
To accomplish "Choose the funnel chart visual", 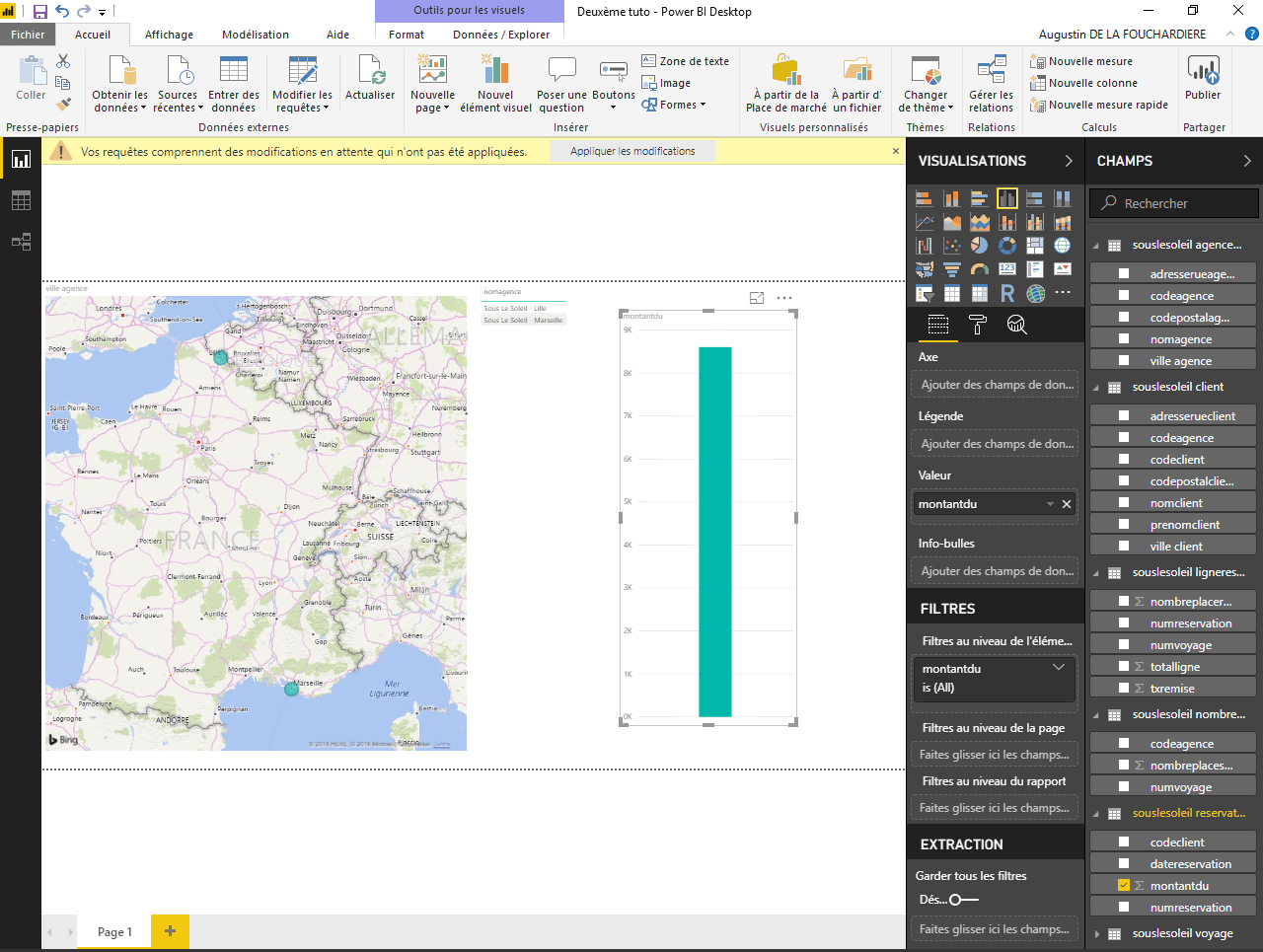I will coord(952,269).
